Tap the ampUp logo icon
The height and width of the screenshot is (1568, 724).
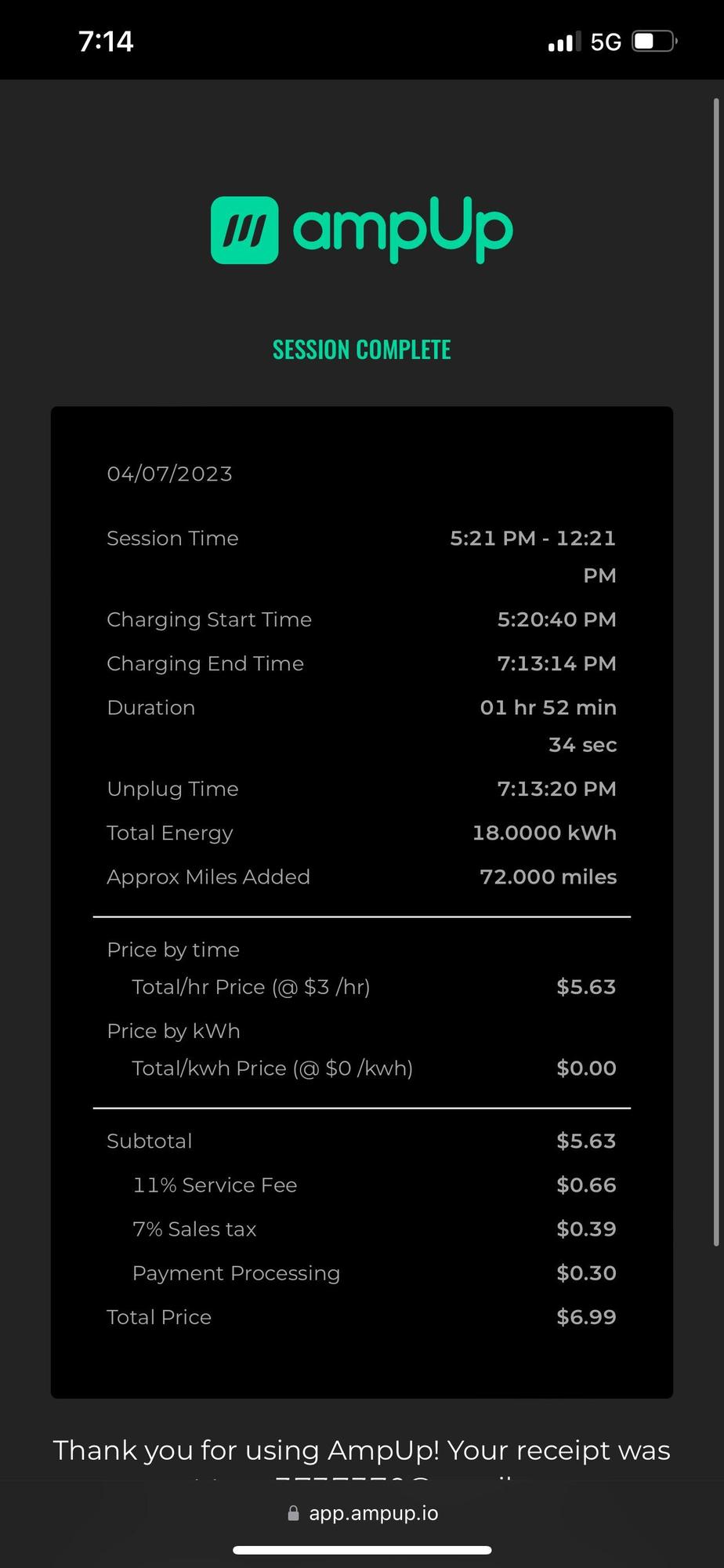click(x=244, y=230)
